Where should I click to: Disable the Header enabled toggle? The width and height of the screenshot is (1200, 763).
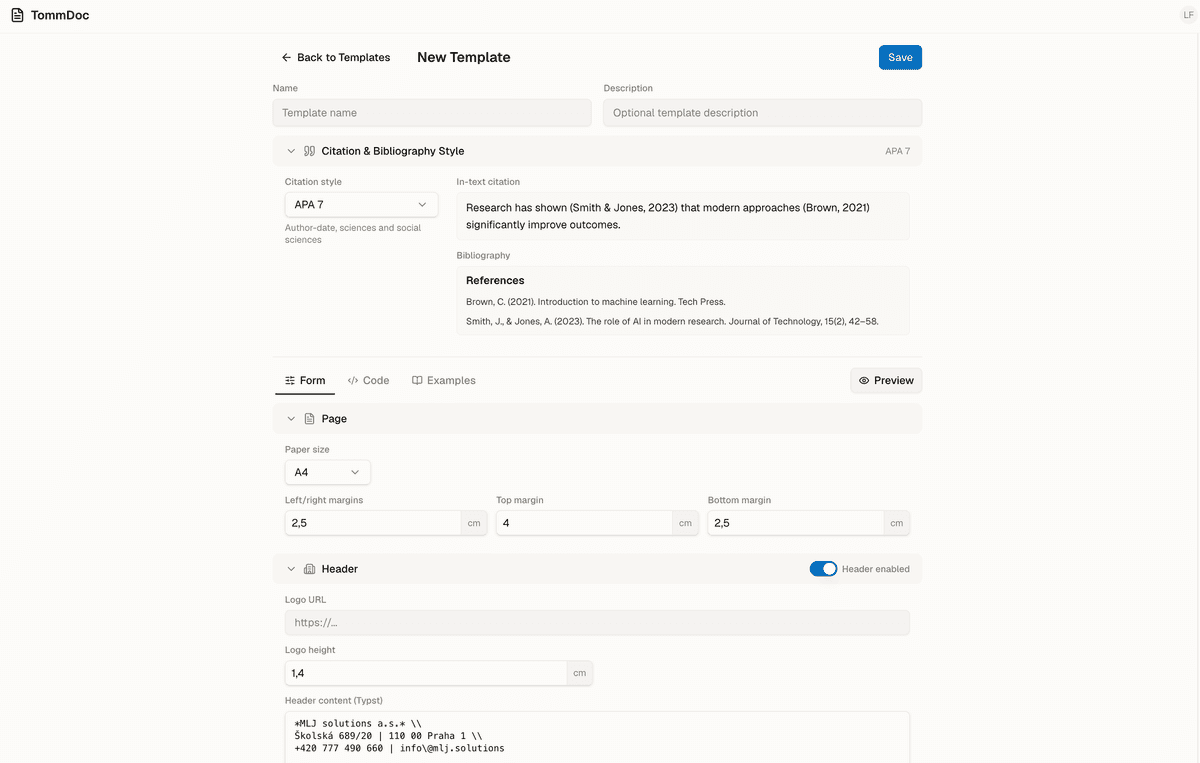pyautogui.click(x=823, y=569)
